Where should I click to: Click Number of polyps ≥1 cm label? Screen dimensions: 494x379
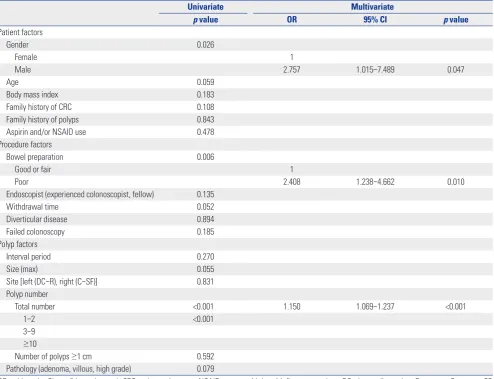point(53,357)
